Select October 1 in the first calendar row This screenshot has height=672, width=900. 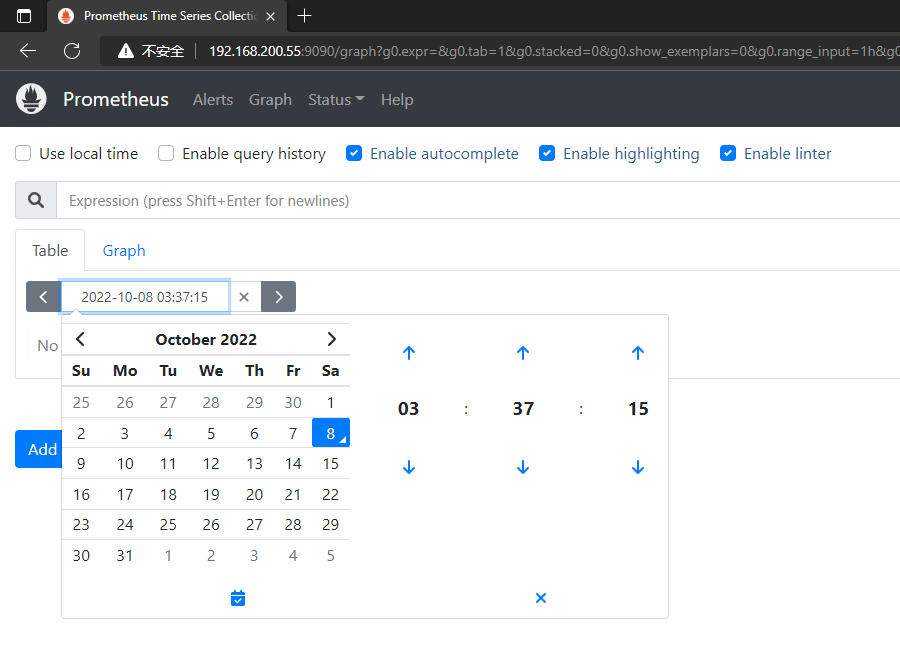331,402
